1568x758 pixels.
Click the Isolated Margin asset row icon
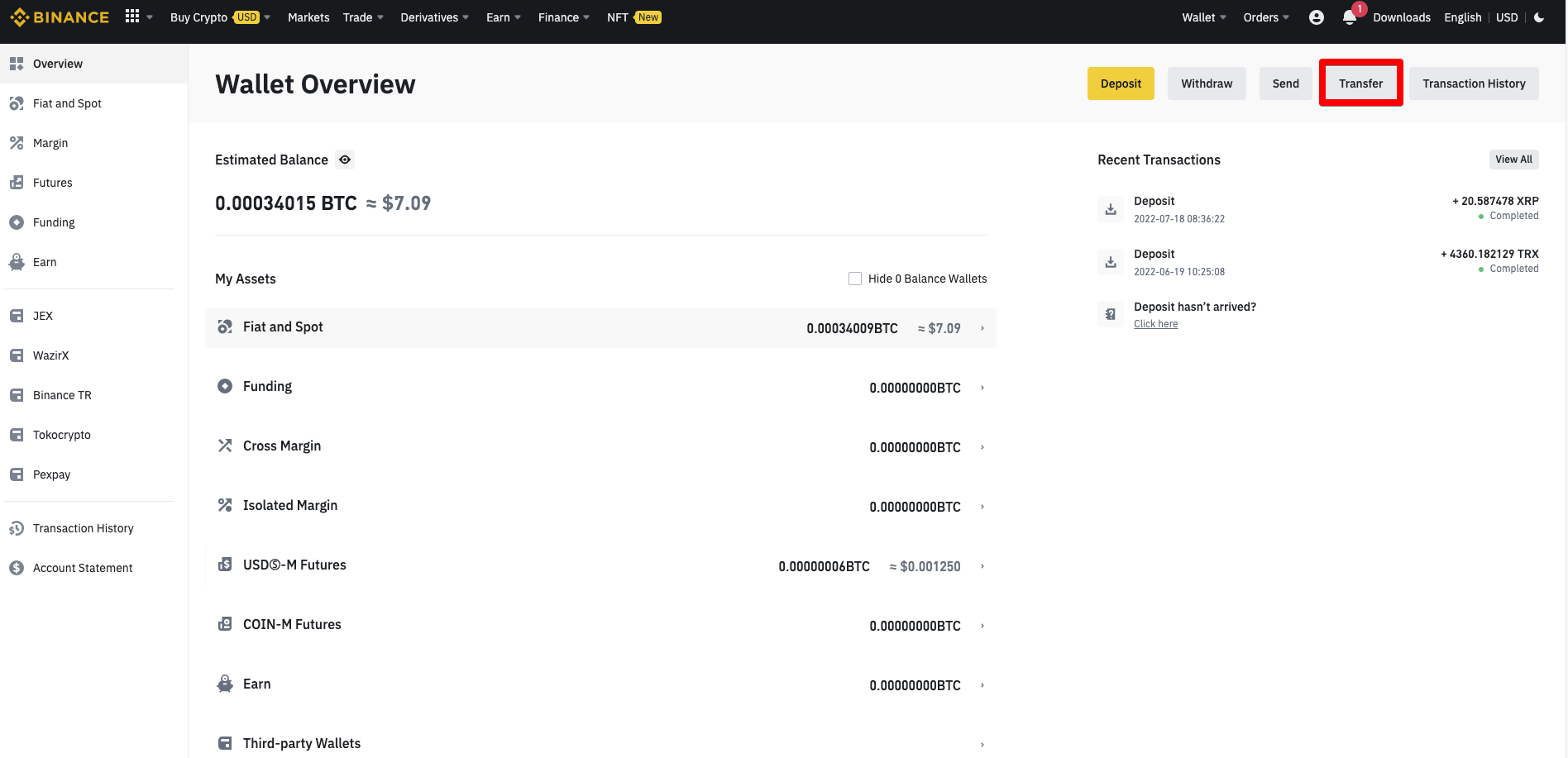pyautogui.click(x=225, y=505)
